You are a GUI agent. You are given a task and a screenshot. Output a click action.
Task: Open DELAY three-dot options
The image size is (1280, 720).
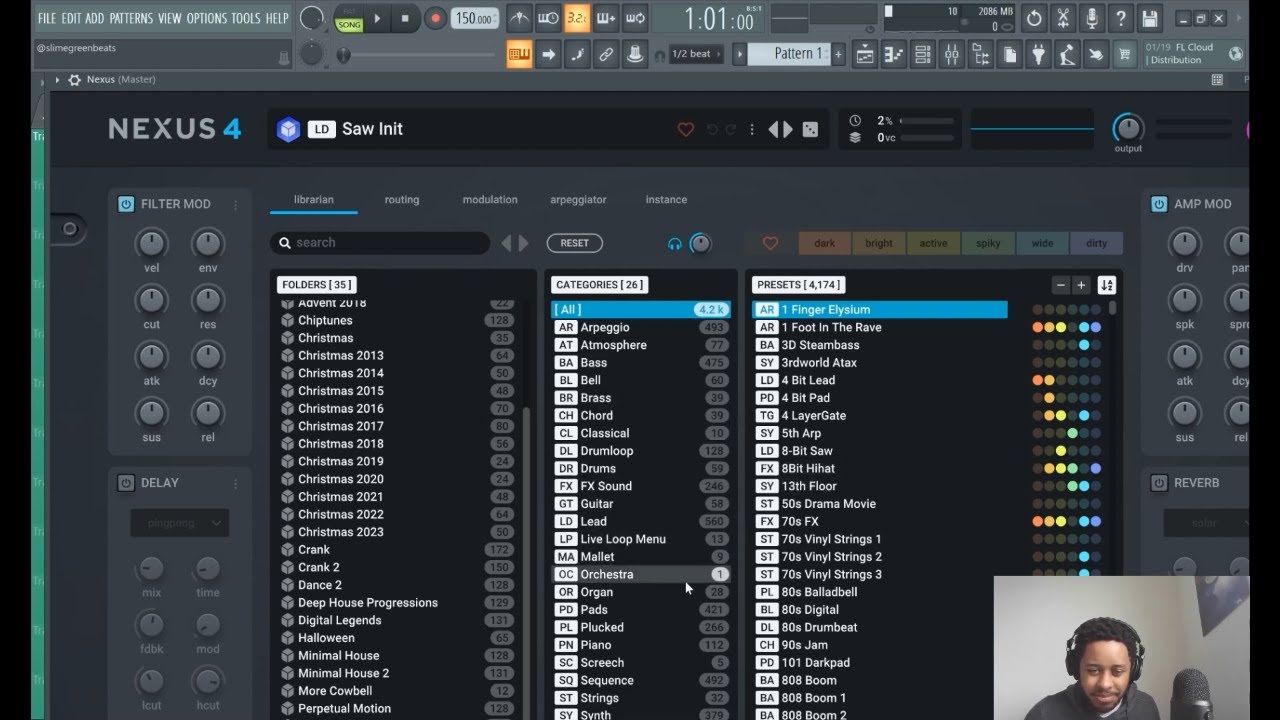(236, 483)
